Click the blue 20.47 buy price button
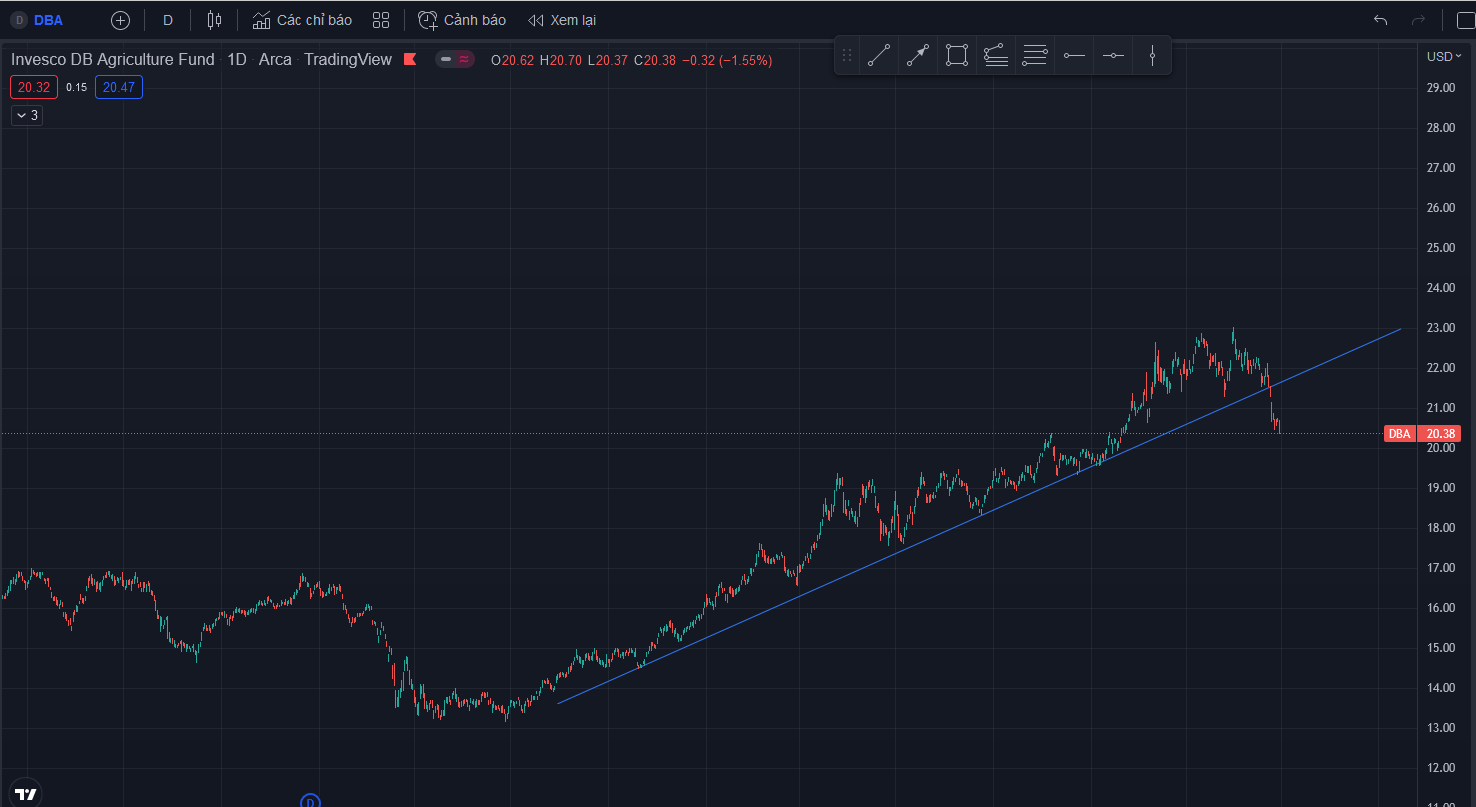Viewport: 1476px width, 807px height. pyautogui.click(x=119, y=88)
